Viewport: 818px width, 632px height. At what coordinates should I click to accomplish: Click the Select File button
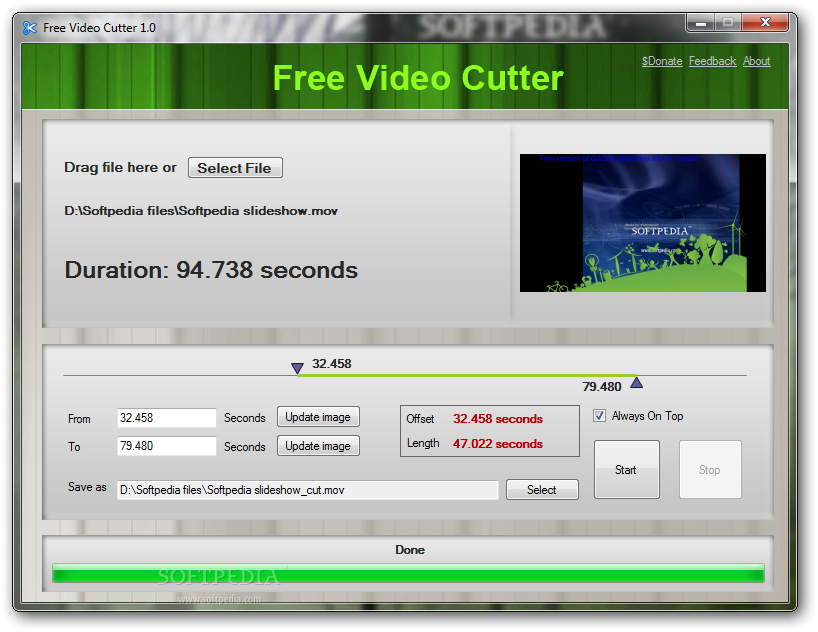pos(235,167)
